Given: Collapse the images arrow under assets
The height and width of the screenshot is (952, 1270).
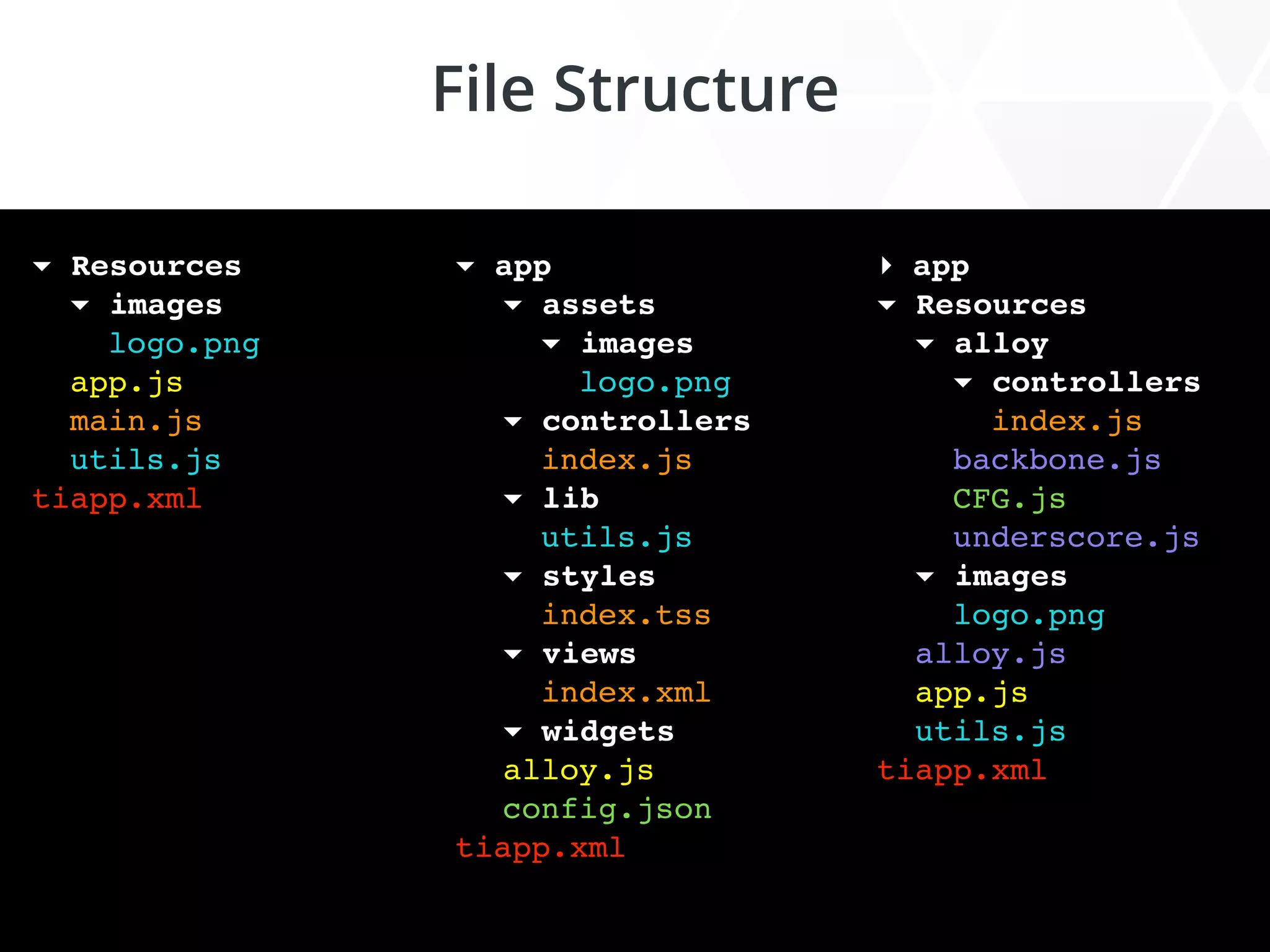Looking at the screenshot, I should pyautogui.click(x=551, y=344).
